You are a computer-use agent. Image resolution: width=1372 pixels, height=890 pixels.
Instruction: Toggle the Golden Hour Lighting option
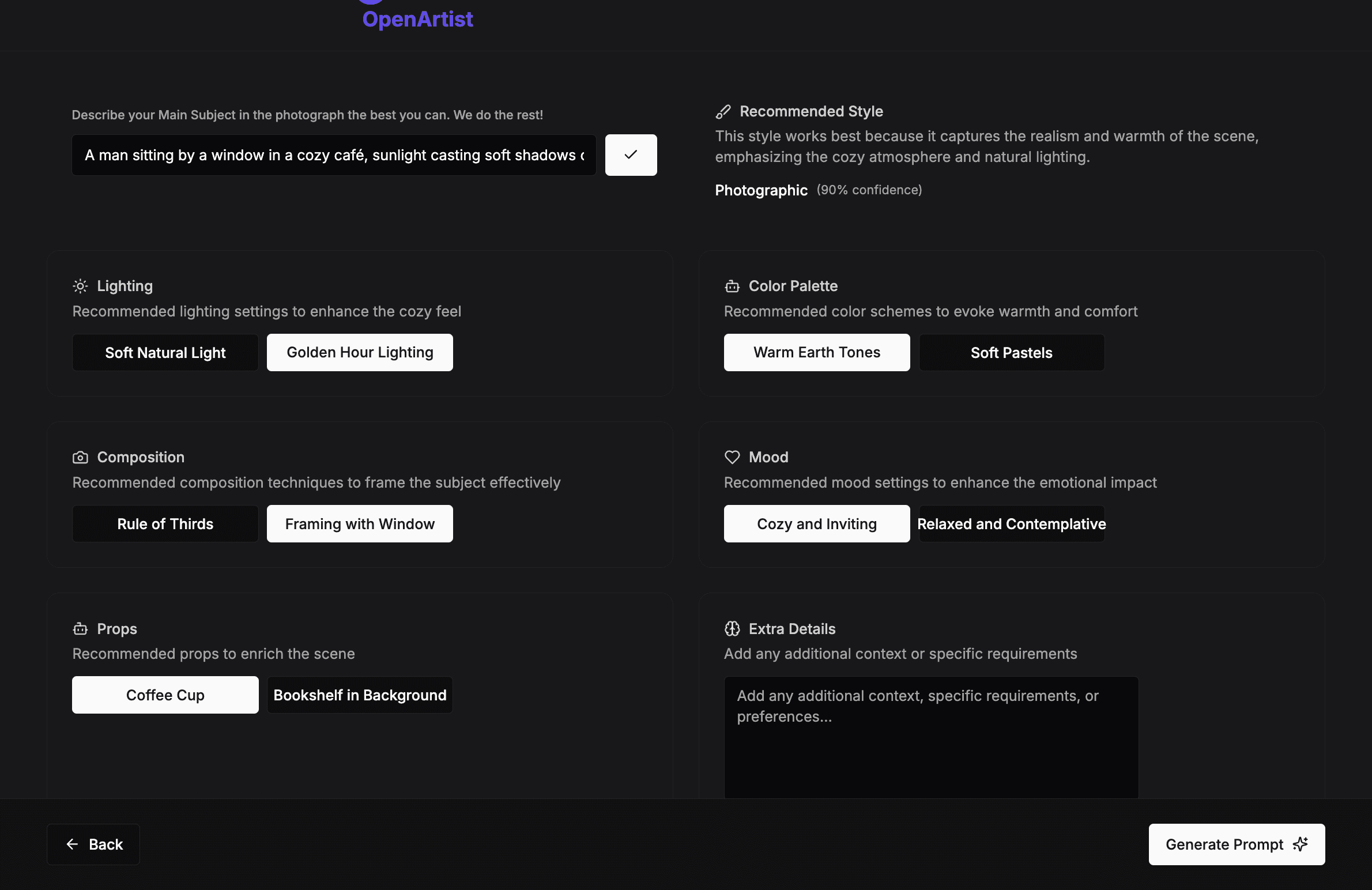point(360,352)
